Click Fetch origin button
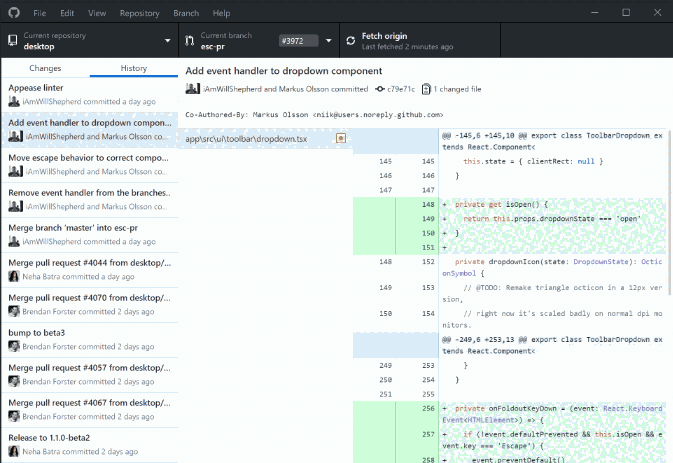 [420, 41]
